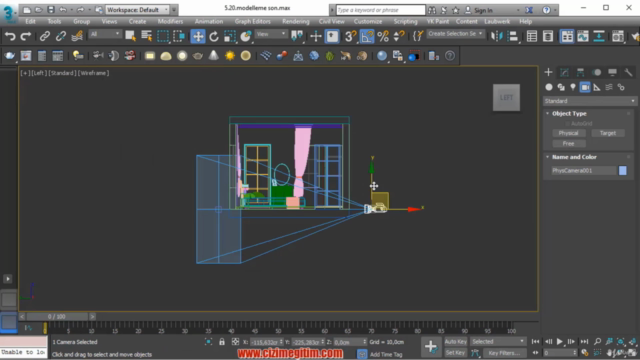Switch to Motion command panel tab
Image resolution: width=640 pixels, height=360 pixels.
coord(596,73)
